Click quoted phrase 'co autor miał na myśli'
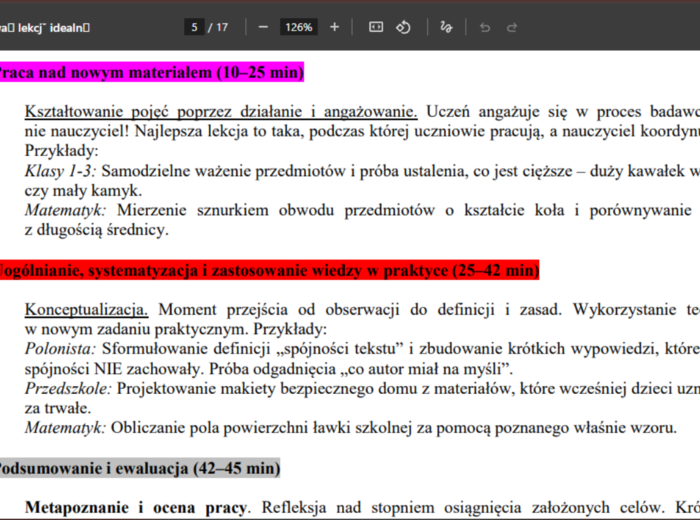Viewport: 700px width, 520px height. click(425, 369)
